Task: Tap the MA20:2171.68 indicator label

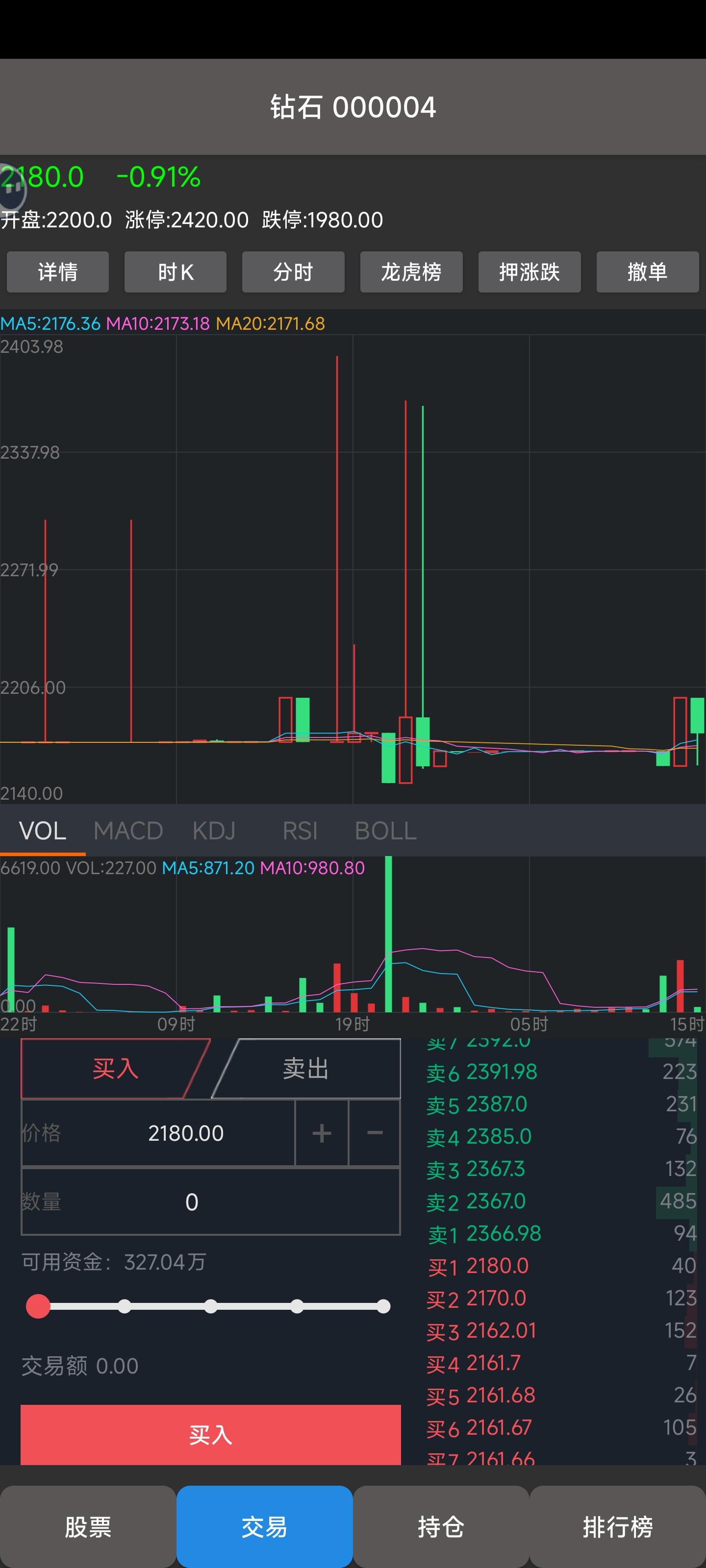Action: [271, 323]
